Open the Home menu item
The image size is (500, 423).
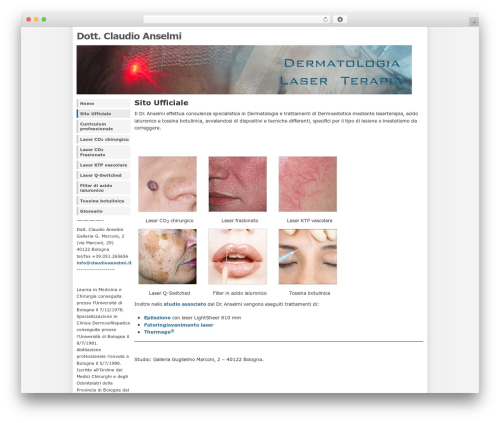[x=104, y=103]
